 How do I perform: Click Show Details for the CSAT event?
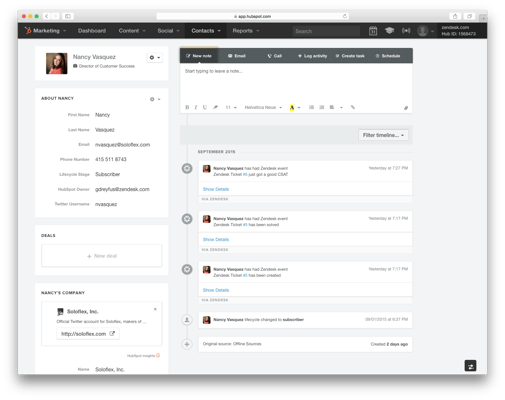216,189
